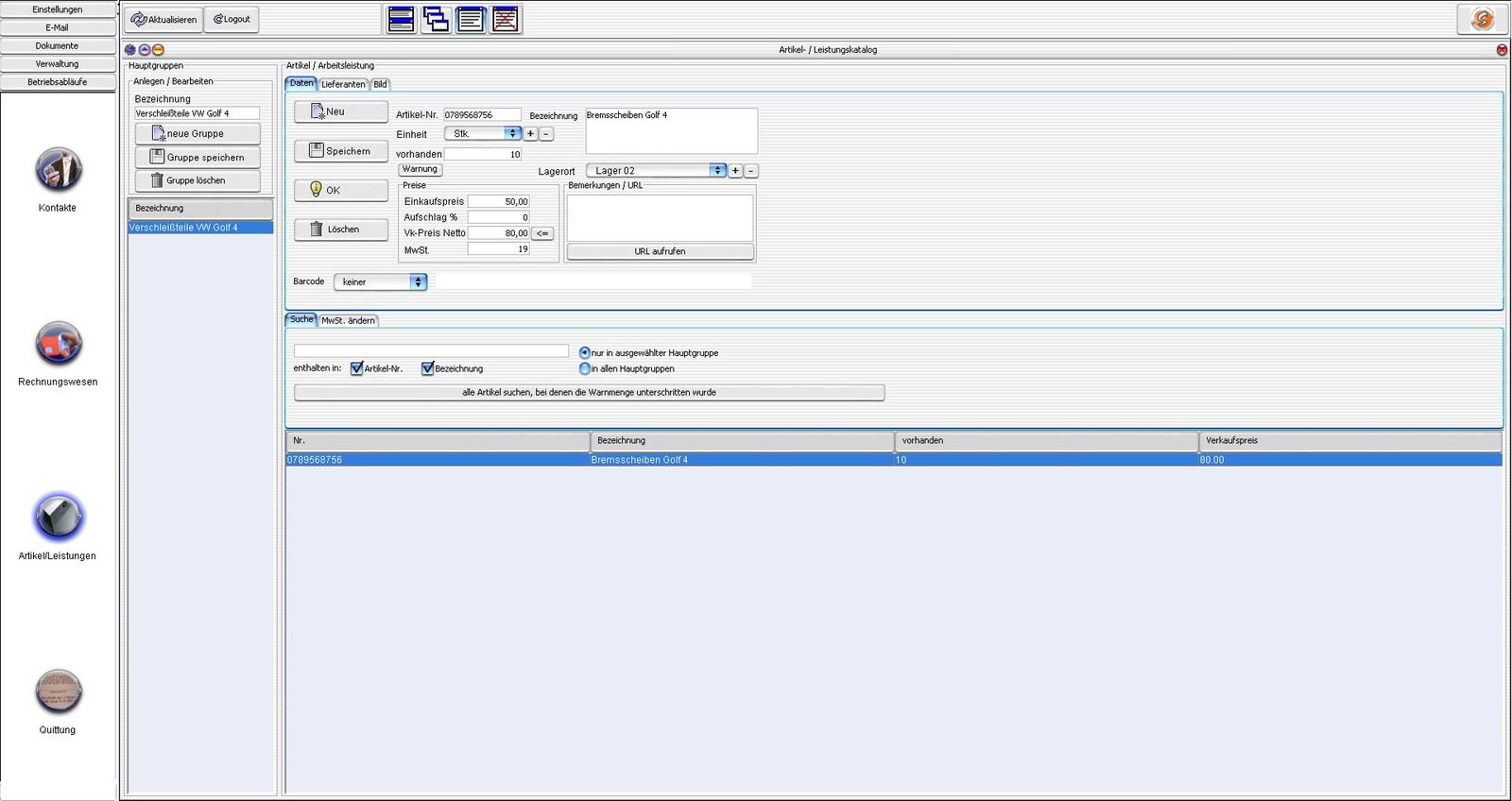Click the Bemerkungen / URL text area

[661, 218]
